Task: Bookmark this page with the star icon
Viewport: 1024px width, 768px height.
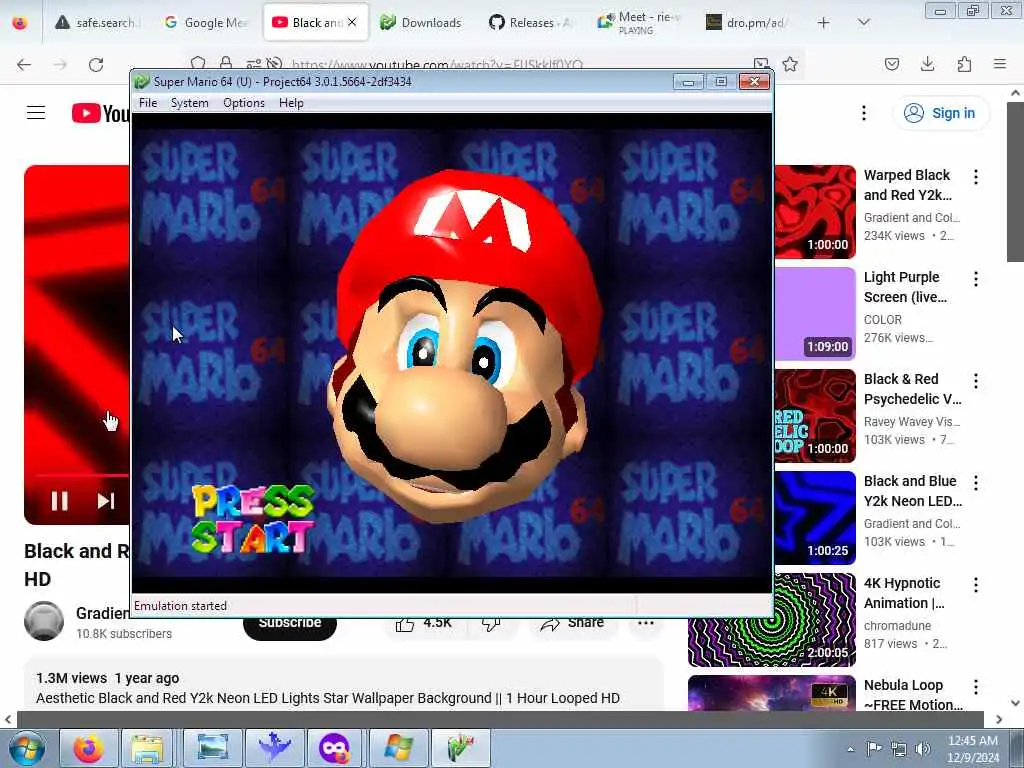Action: coord(790,64)
